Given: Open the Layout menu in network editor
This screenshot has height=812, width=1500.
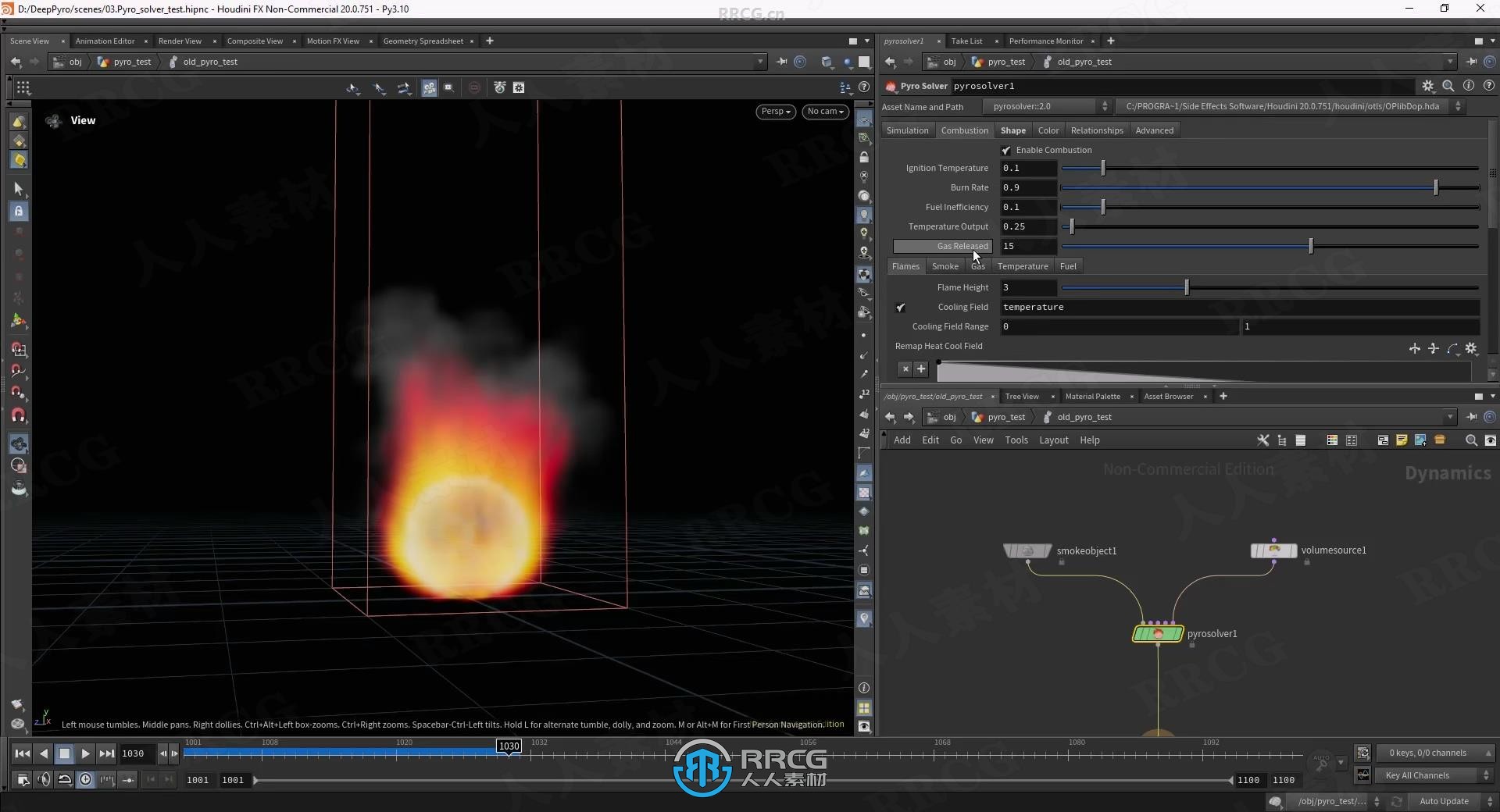Looking at the screenshot, I should 1053,440.
